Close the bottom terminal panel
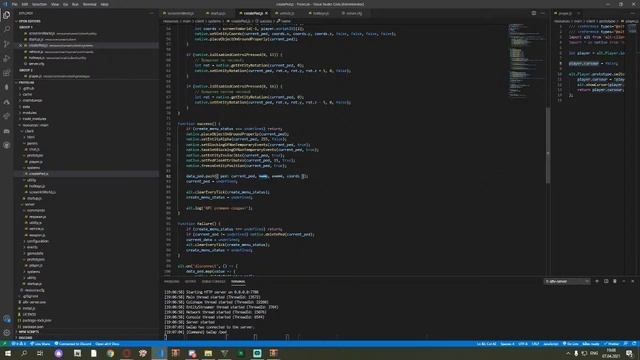The width and height of the screenshot is (640, 360). click(633, 281)
